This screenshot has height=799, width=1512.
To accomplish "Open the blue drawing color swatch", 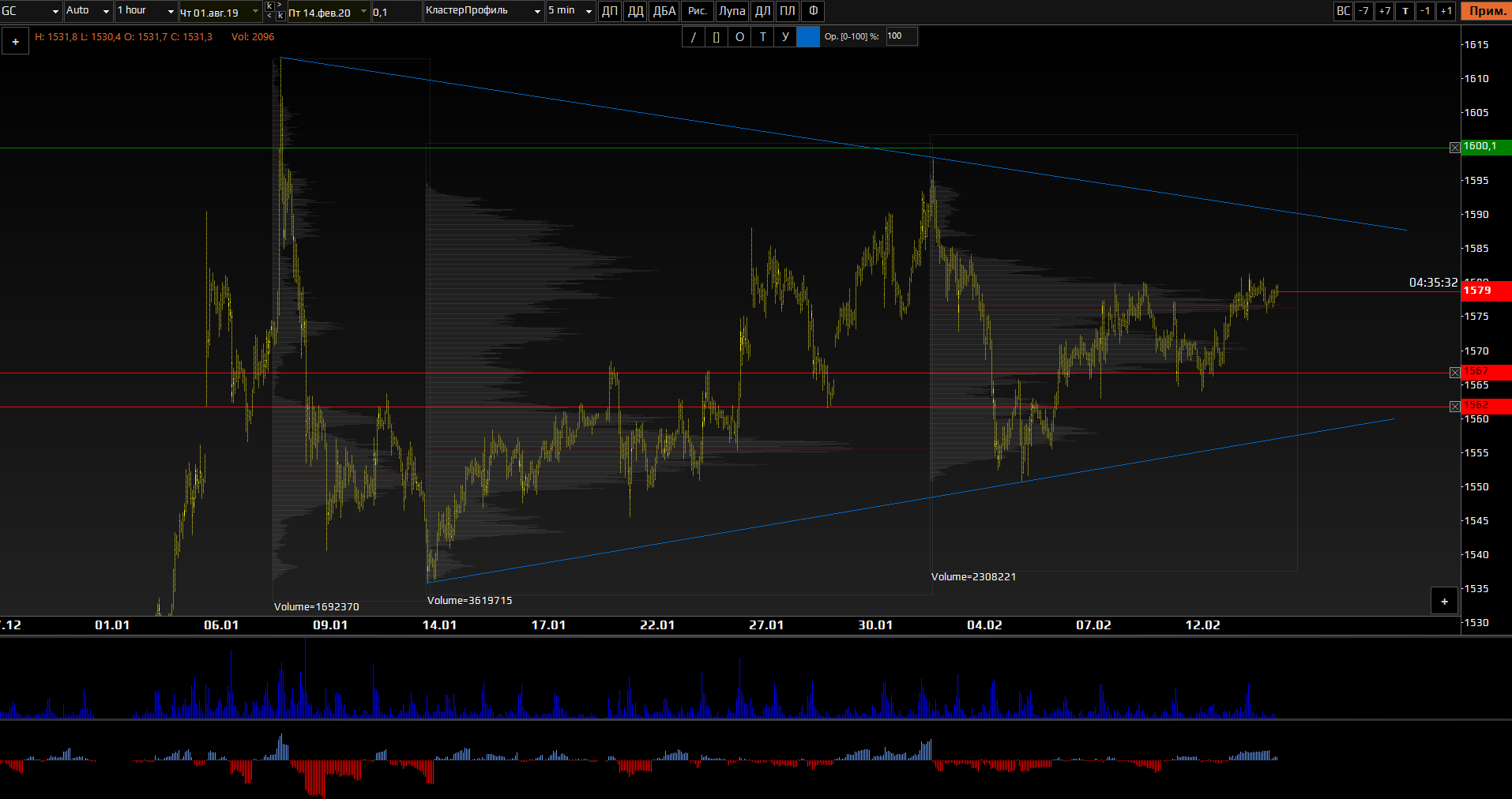I will pos(808,36).
